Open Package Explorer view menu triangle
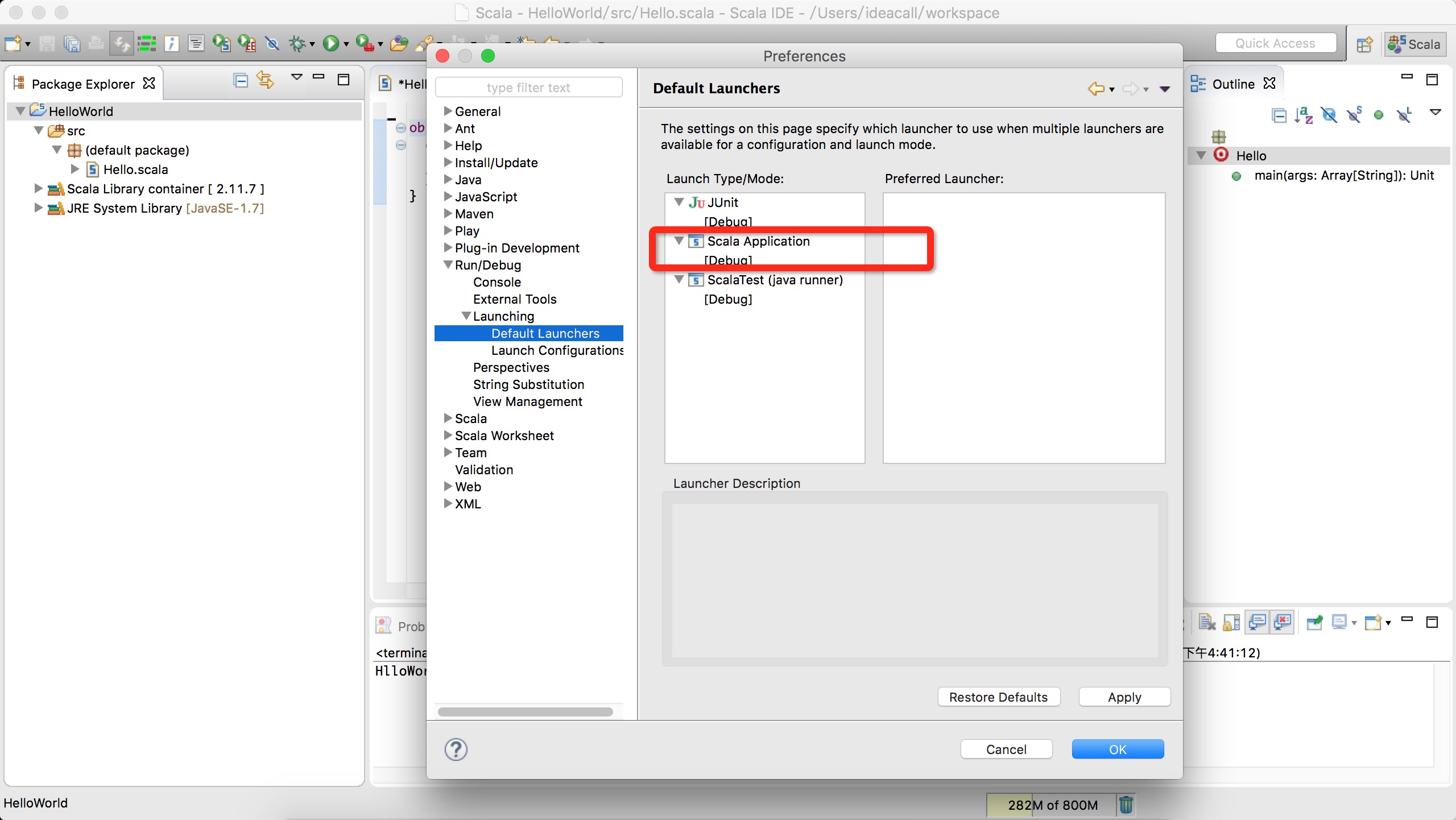Screen dimensions: 1456x820 (296, 77)
